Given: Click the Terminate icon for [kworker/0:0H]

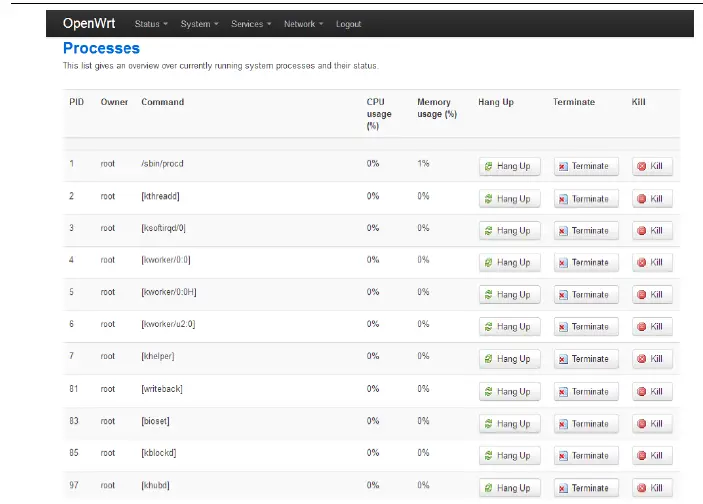Looking at the screenshot, I should (x=563, y=295).
